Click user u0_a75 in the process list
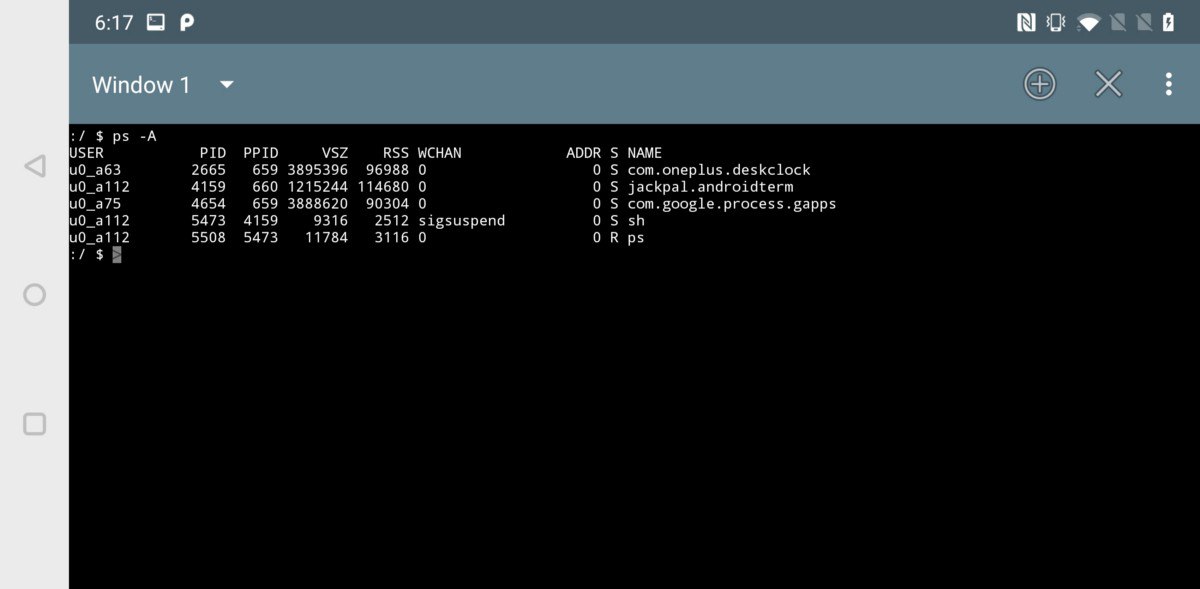Screen dimensions: 1200x589 tap(95, 204)
